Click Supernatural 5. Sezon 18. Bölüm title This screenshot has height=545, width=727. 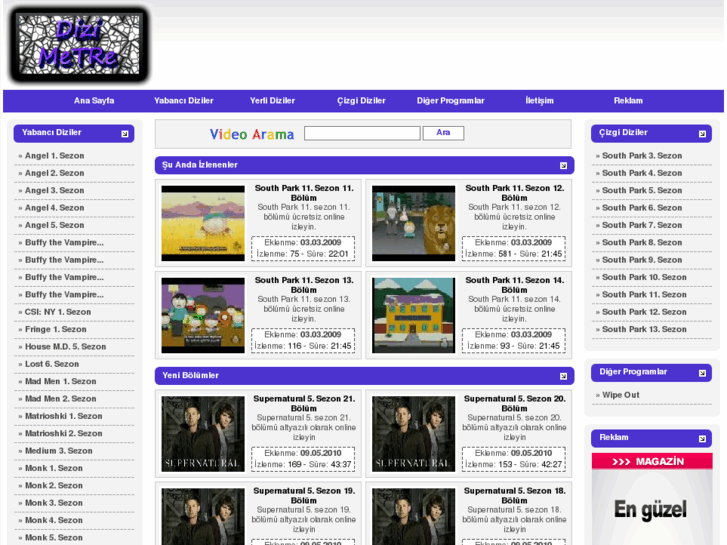[x=515, y=495]
